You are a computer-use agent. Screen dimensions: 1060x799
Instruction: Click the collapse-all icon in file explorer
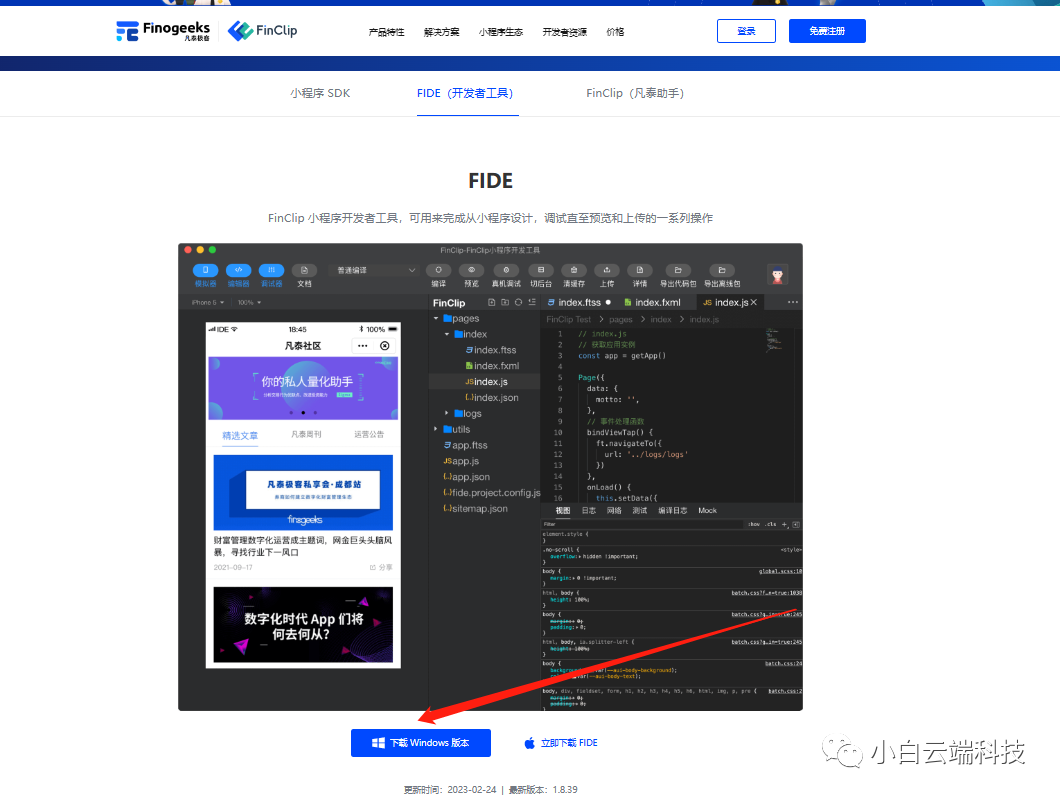point(532,302)
